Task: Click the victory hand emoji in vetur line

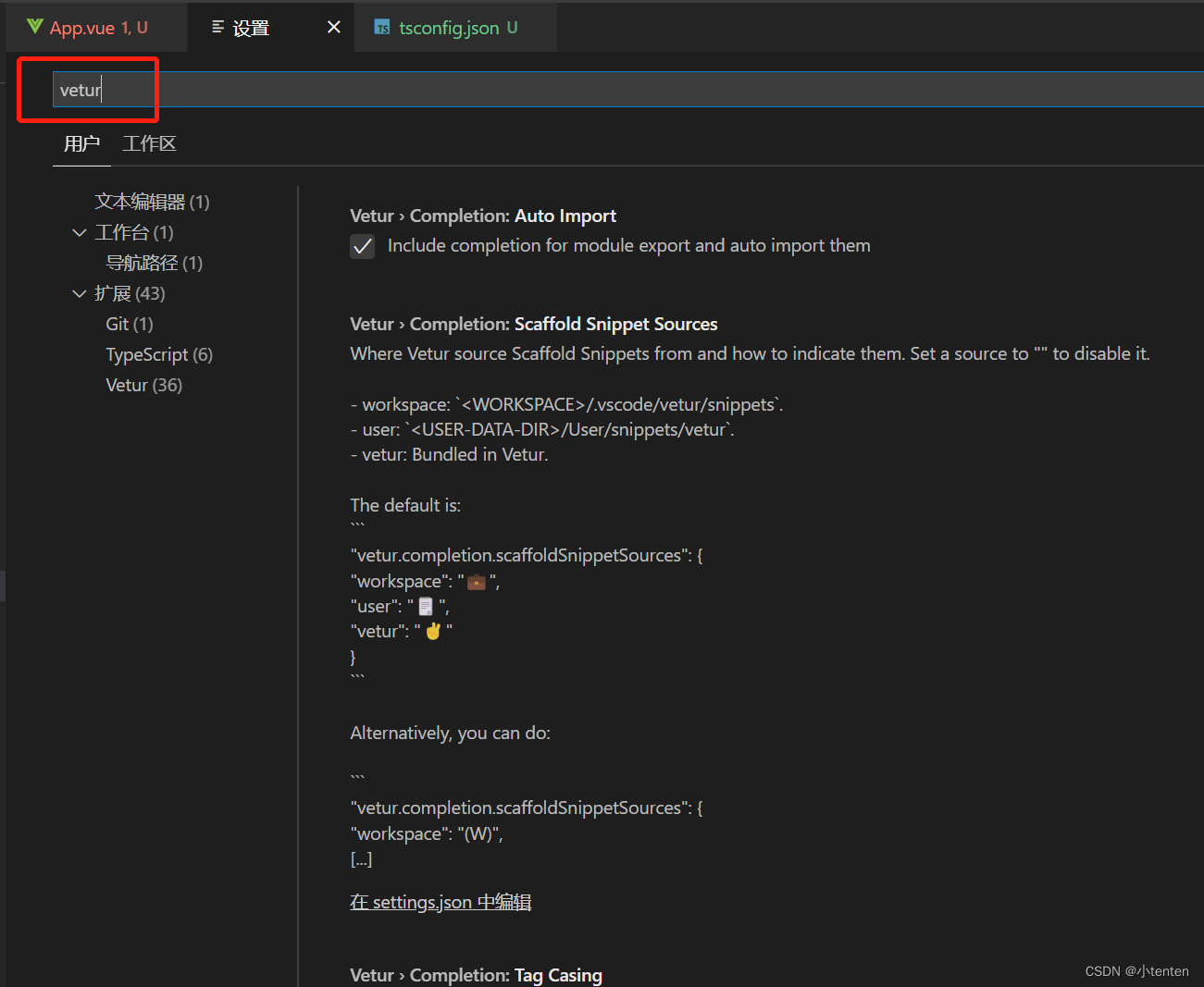Action: 433,631
